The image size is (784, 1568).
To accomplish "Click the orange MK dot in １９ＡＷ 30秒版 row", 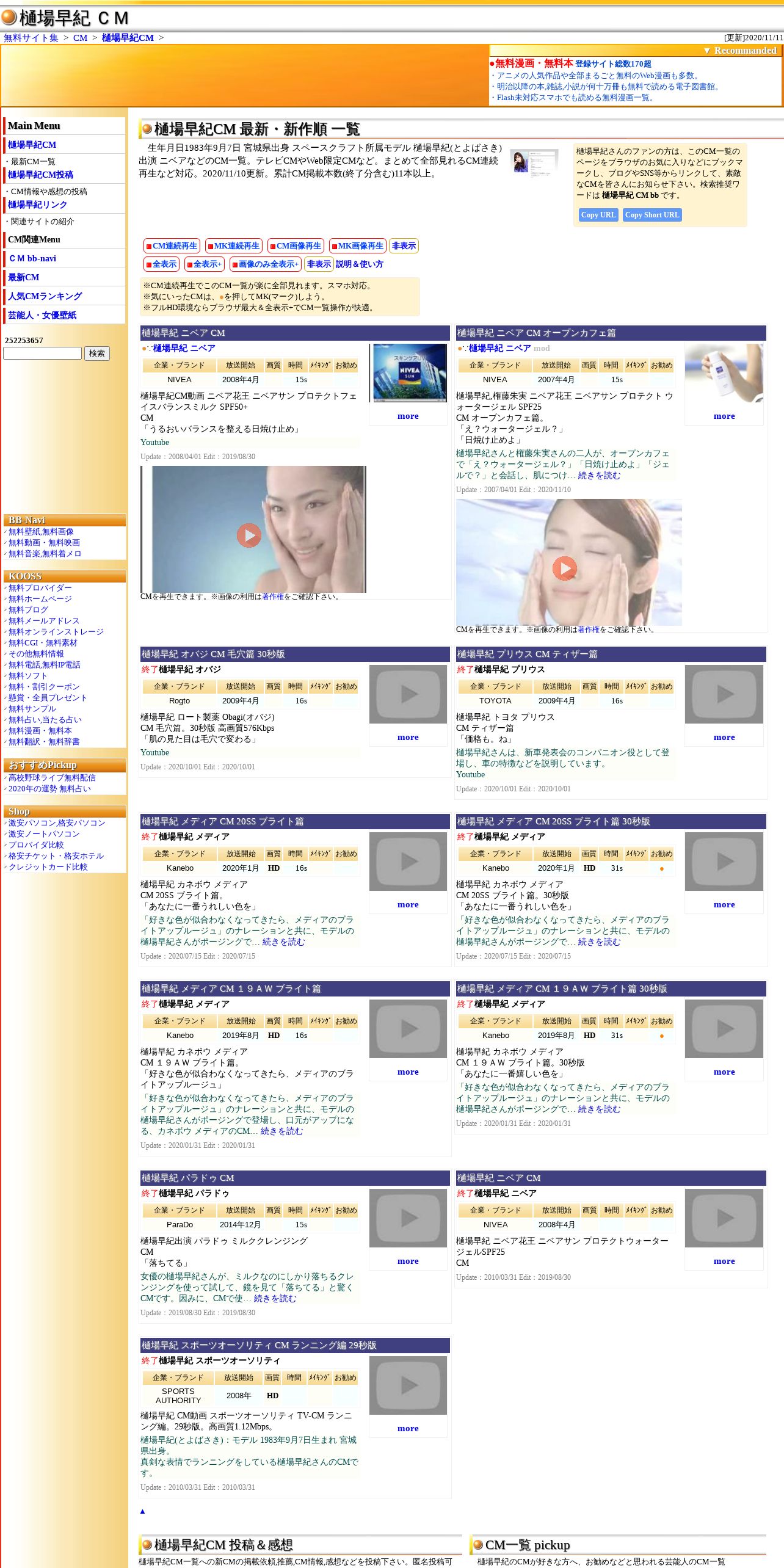I will tap(661, 1036).
